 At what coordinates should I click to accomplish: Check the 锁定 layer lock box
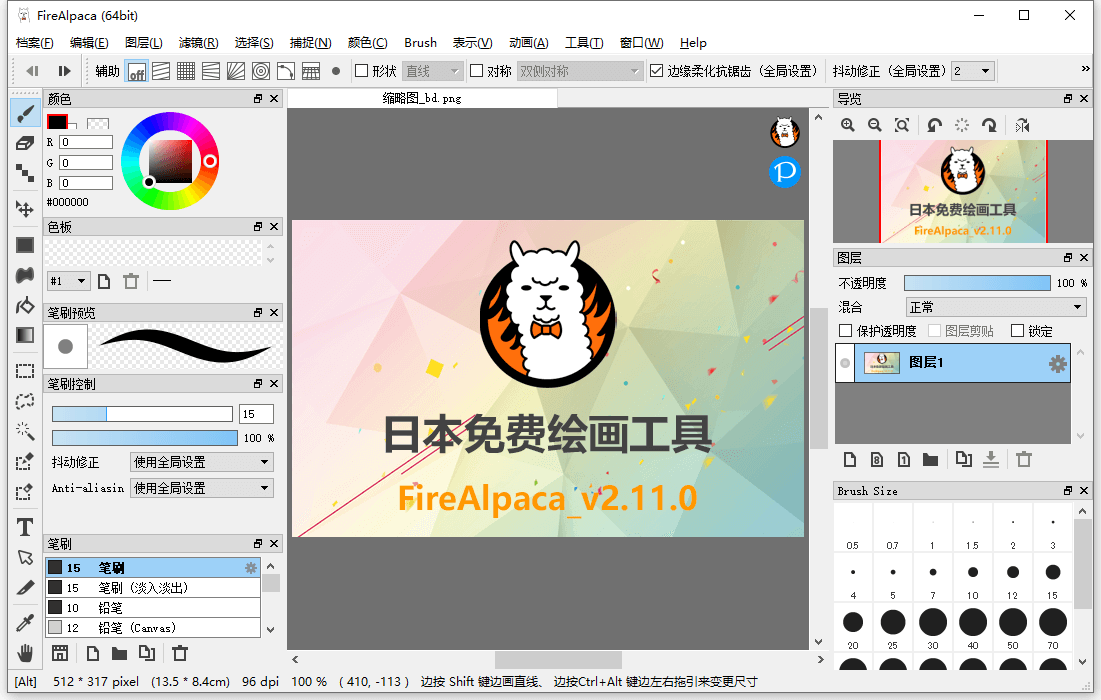coord(1017,331)
